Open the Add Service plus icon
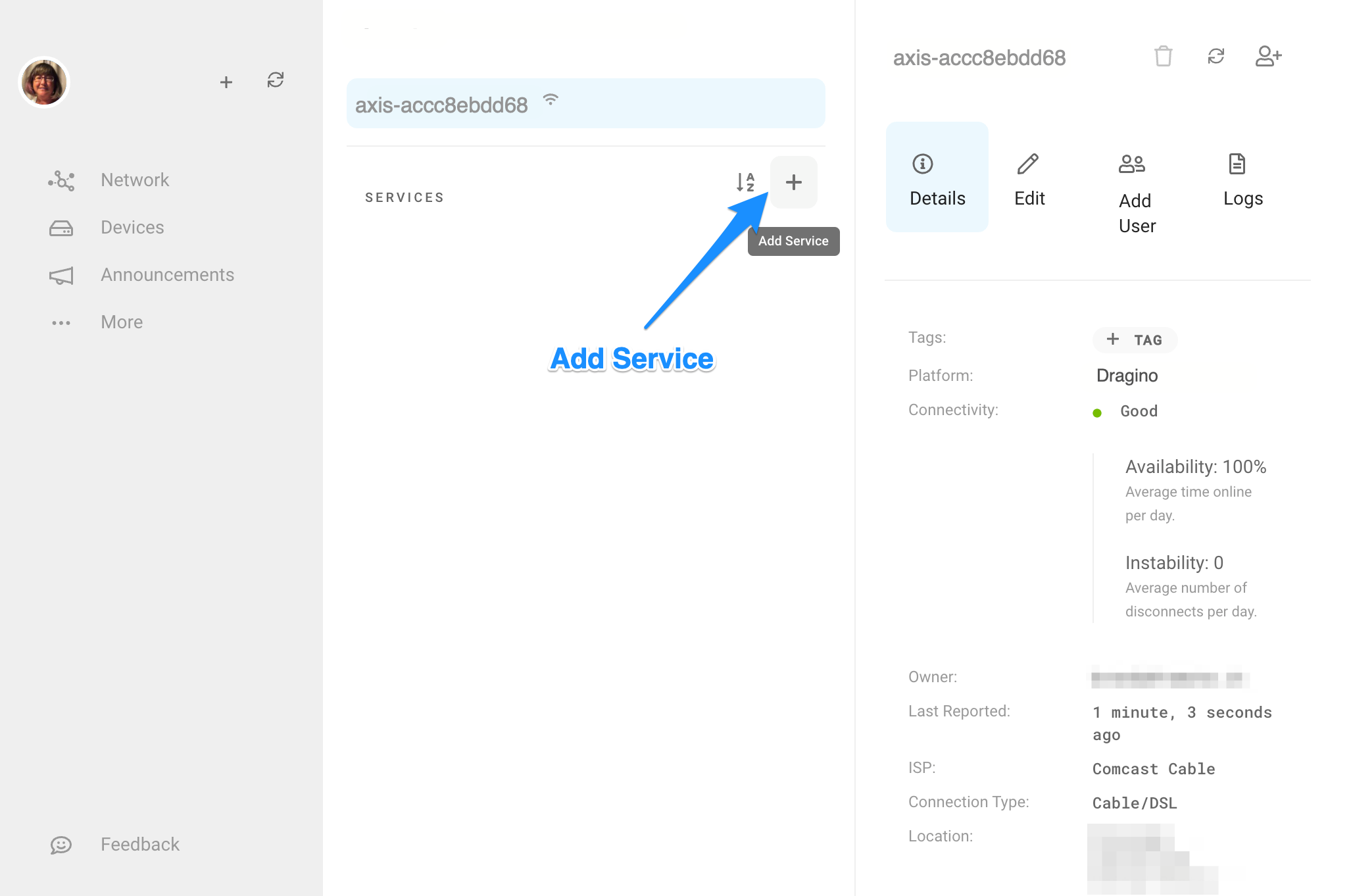Screen dimensions: 1351x896 click(794, 182)
